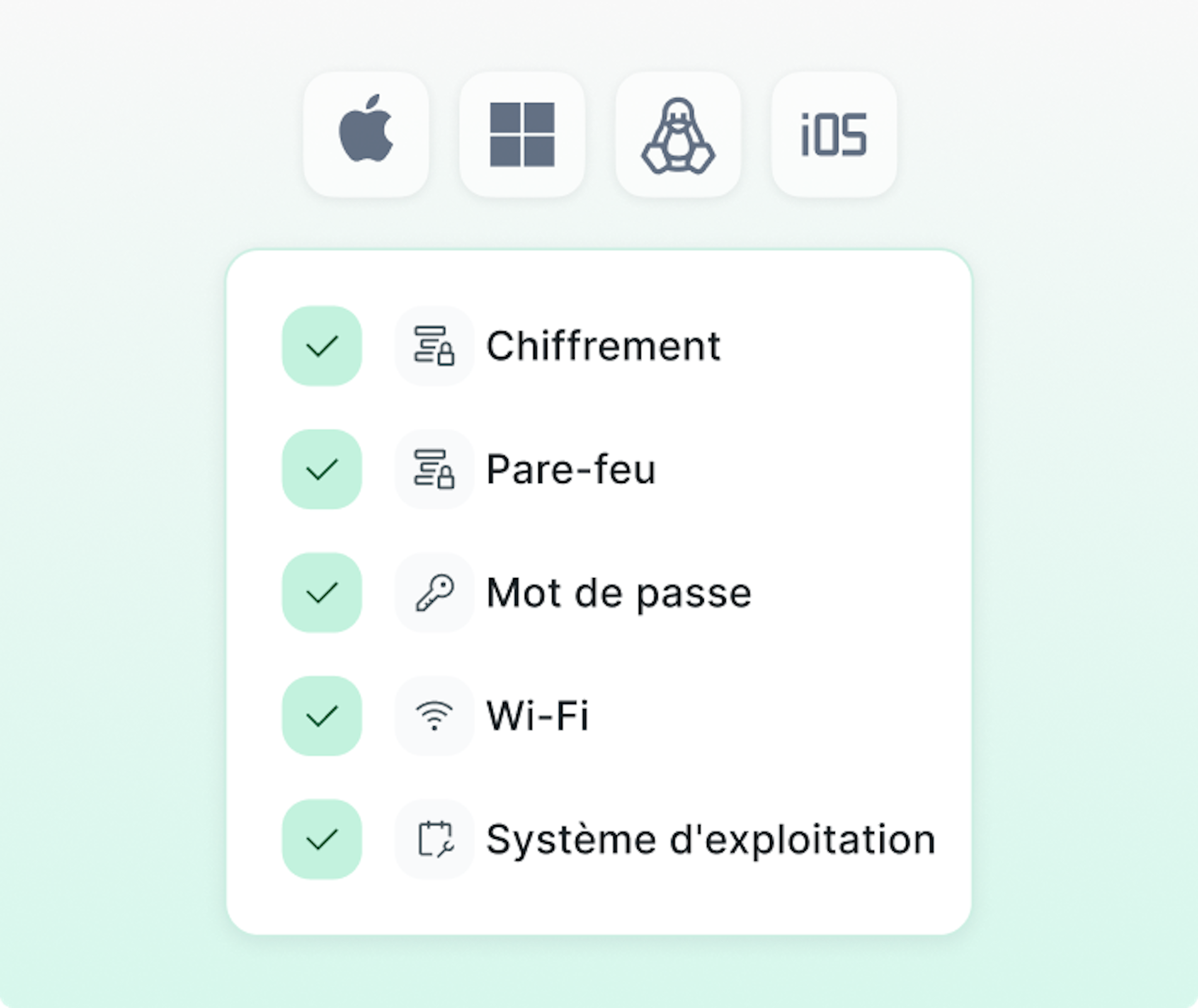The image size is (1198, 1008).
Task: Uncheck the Chiffrement checkbox
Action: click(322, 345)
